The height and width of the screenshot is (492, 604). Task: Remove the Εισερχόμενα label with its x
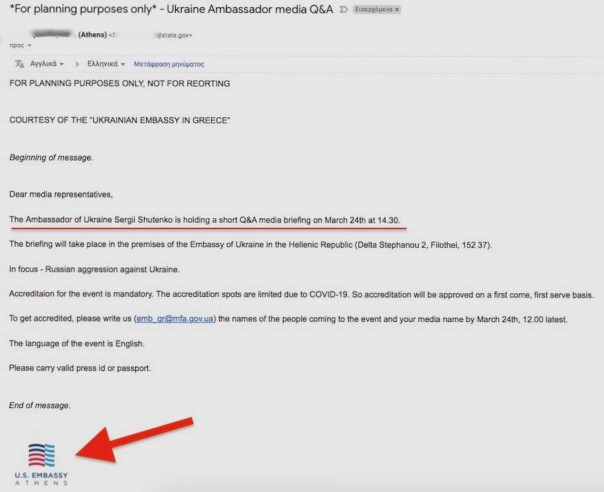pyautogui.click(x=397, y=9)
